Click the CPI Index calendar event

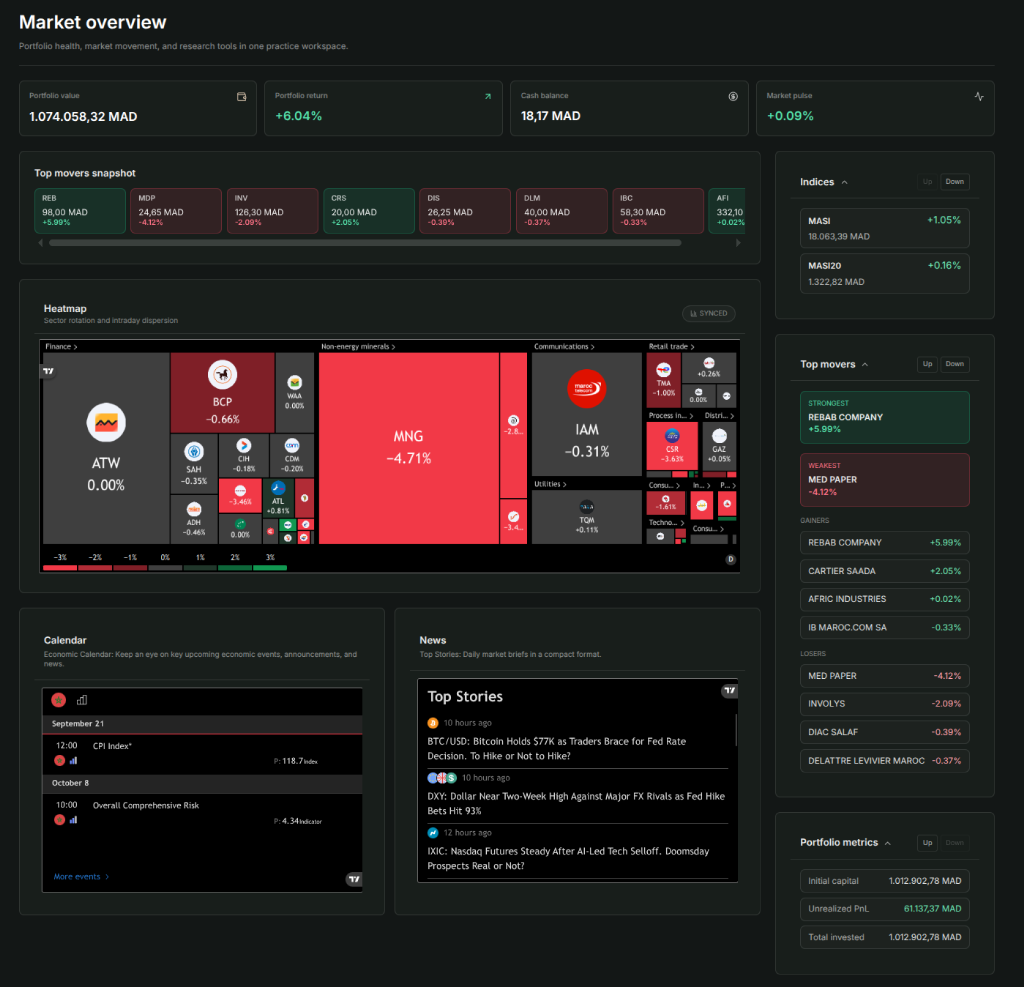[202, 754]
